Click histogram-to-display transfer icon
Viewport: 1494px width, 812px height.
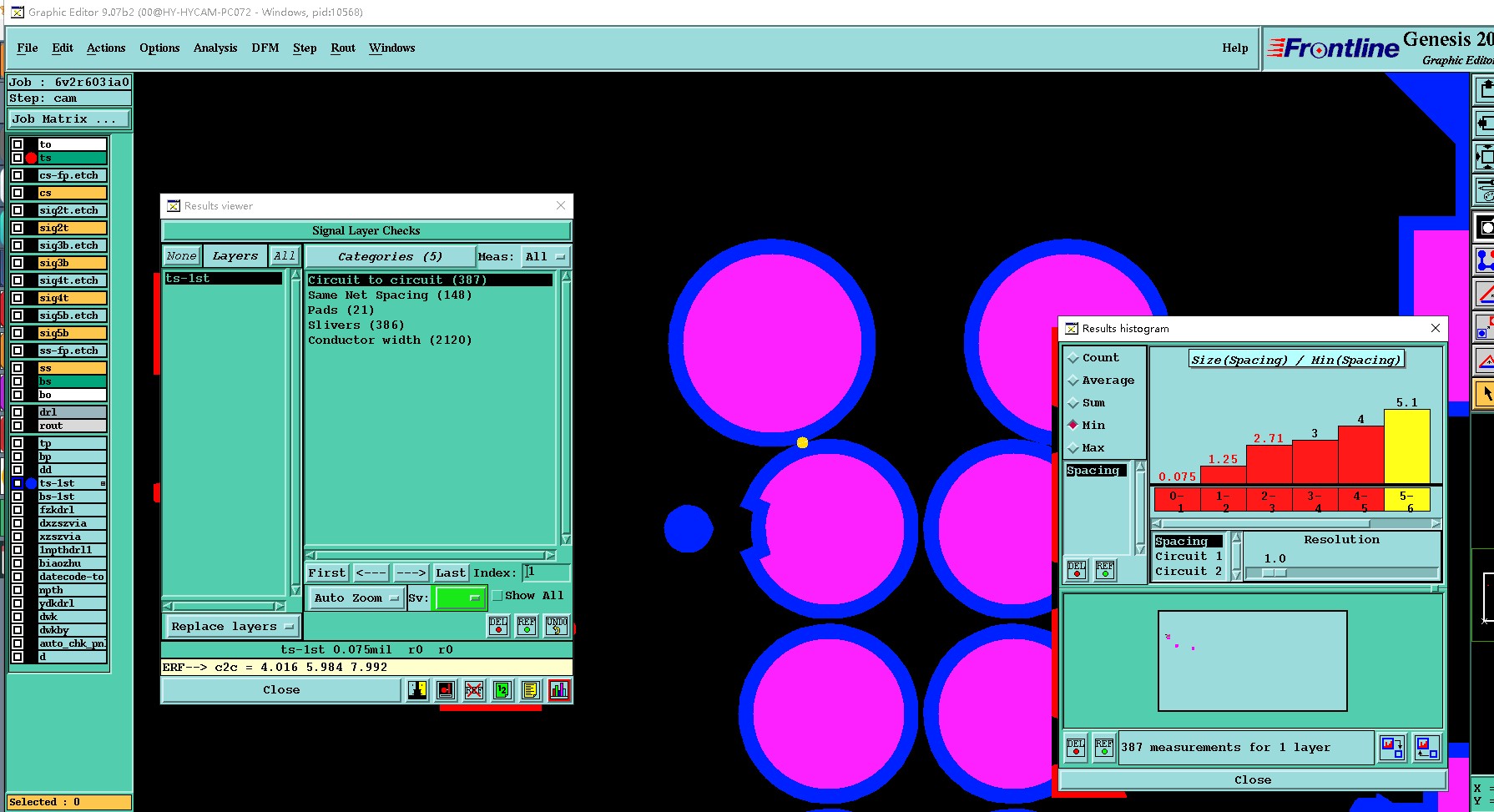[x=1392, y=747]
